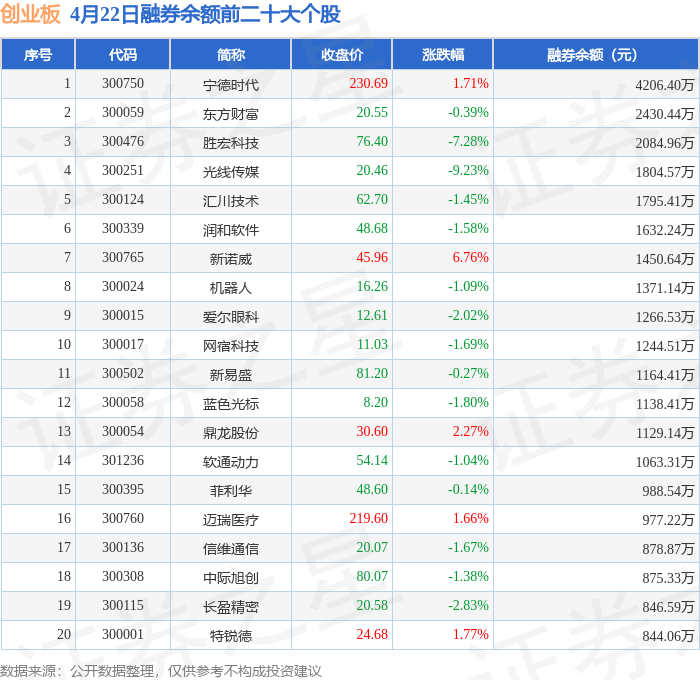700x680 pixels.
Task: Click closing price 230.69
Action: coord(368,83)
